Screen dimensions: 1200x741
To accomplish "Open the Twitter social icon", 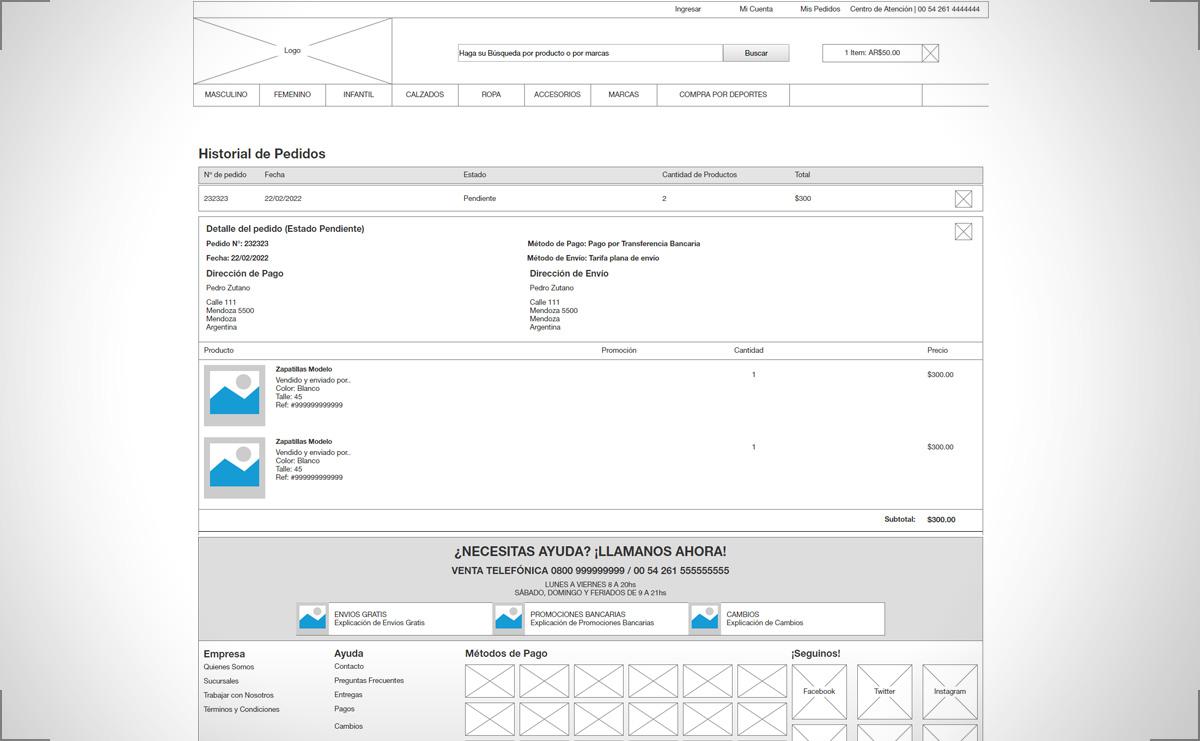I will [885, 692].
